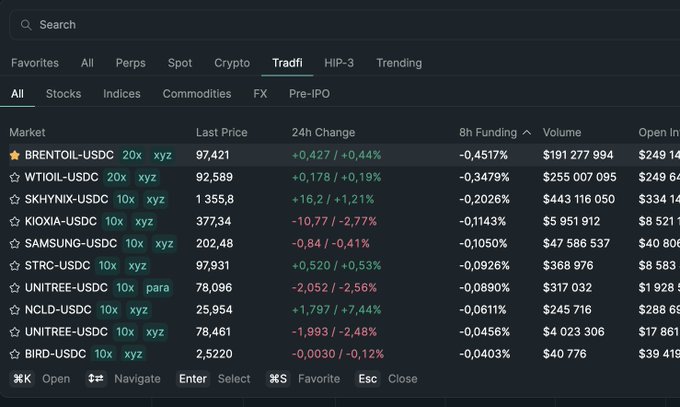Click the 20x badge on BRENTOIL-USDC
680x407 pixels.
pyautogui.click(x=132, y=155)
